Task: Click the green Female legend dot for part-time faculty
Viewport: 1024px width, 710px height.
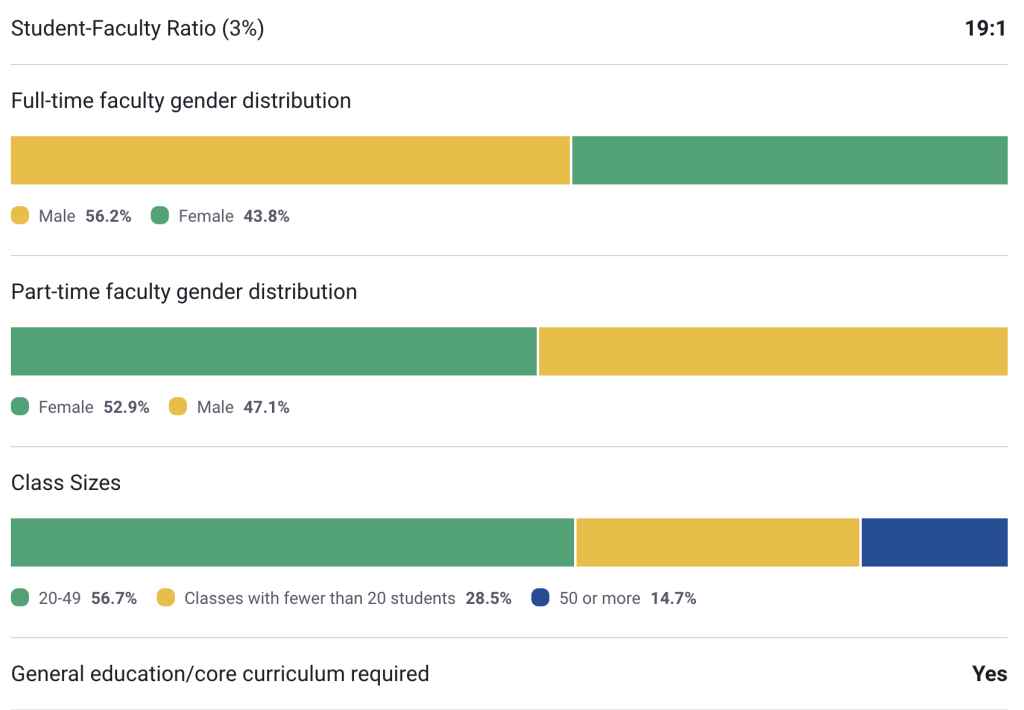Action: tap(20, 407)
